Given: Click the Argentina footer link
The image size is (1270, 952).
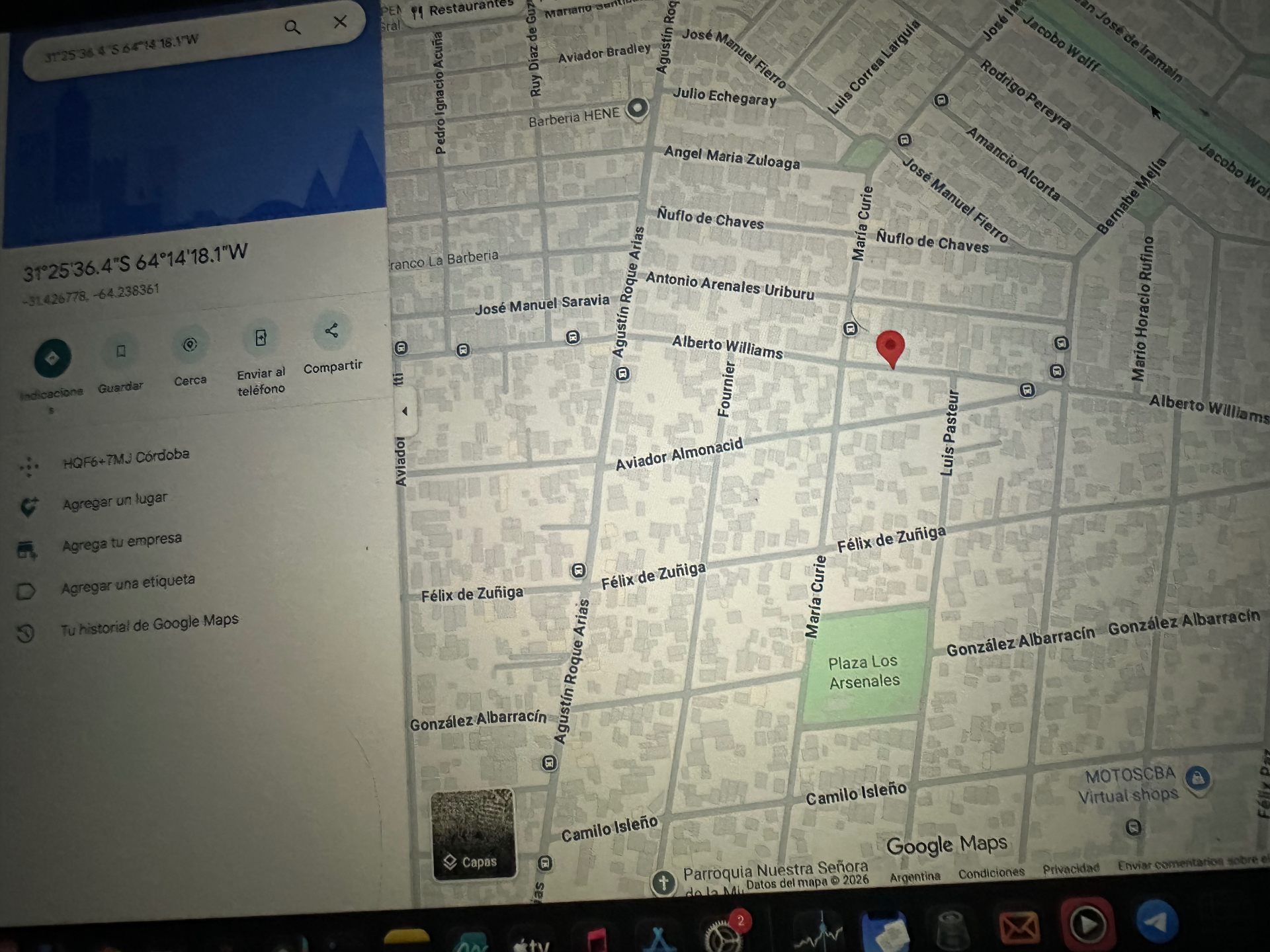Looking at the screenshot, I should (x=915, y=877).
